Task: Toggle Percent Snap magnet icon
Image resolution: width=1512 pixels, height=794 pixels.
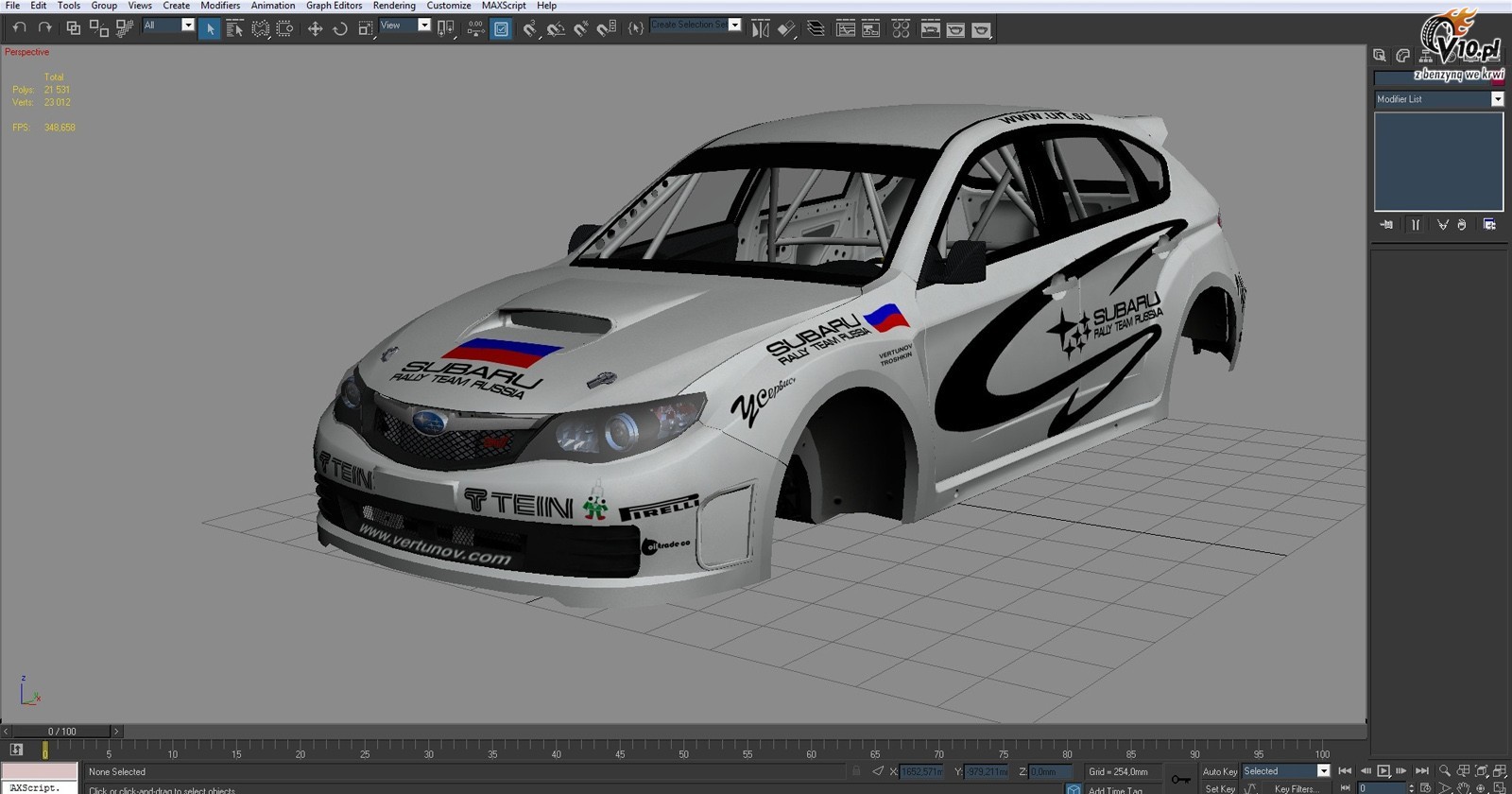Action: coord(581,29)
